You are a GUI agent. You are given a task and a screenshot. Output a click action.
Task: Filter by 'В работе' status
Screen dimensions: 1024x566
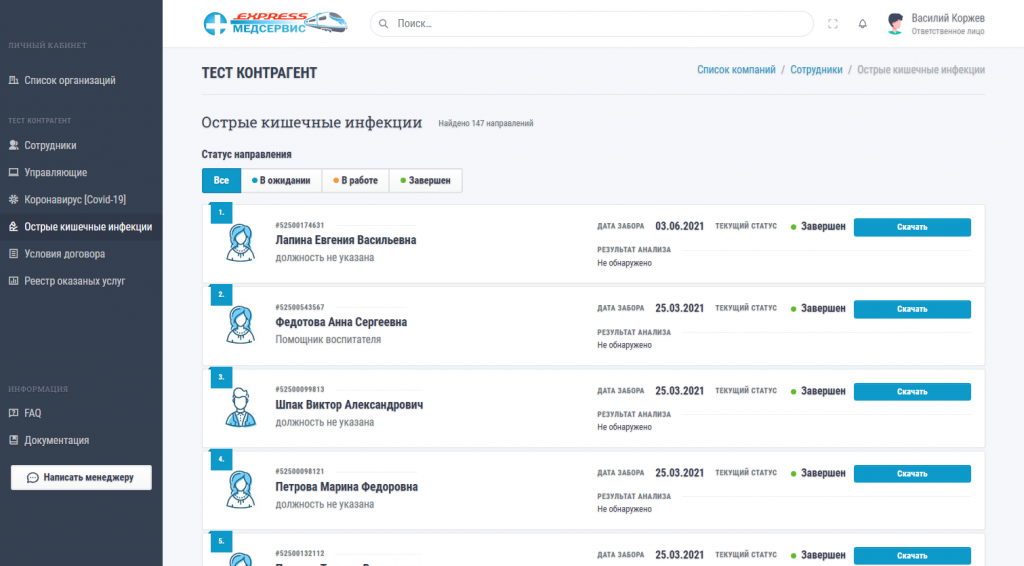pyautogui.click(x=355, y=181)
